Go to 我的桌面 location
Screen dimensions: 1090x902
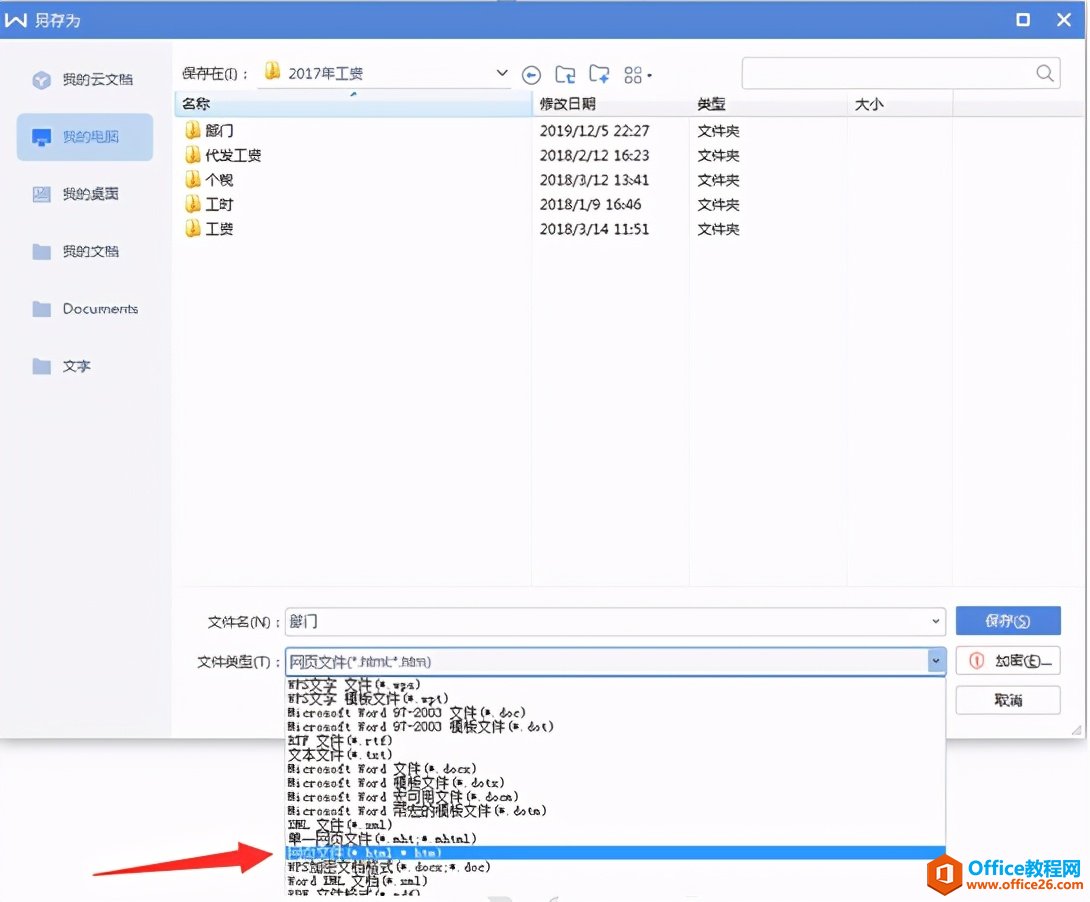pos(76,194)
